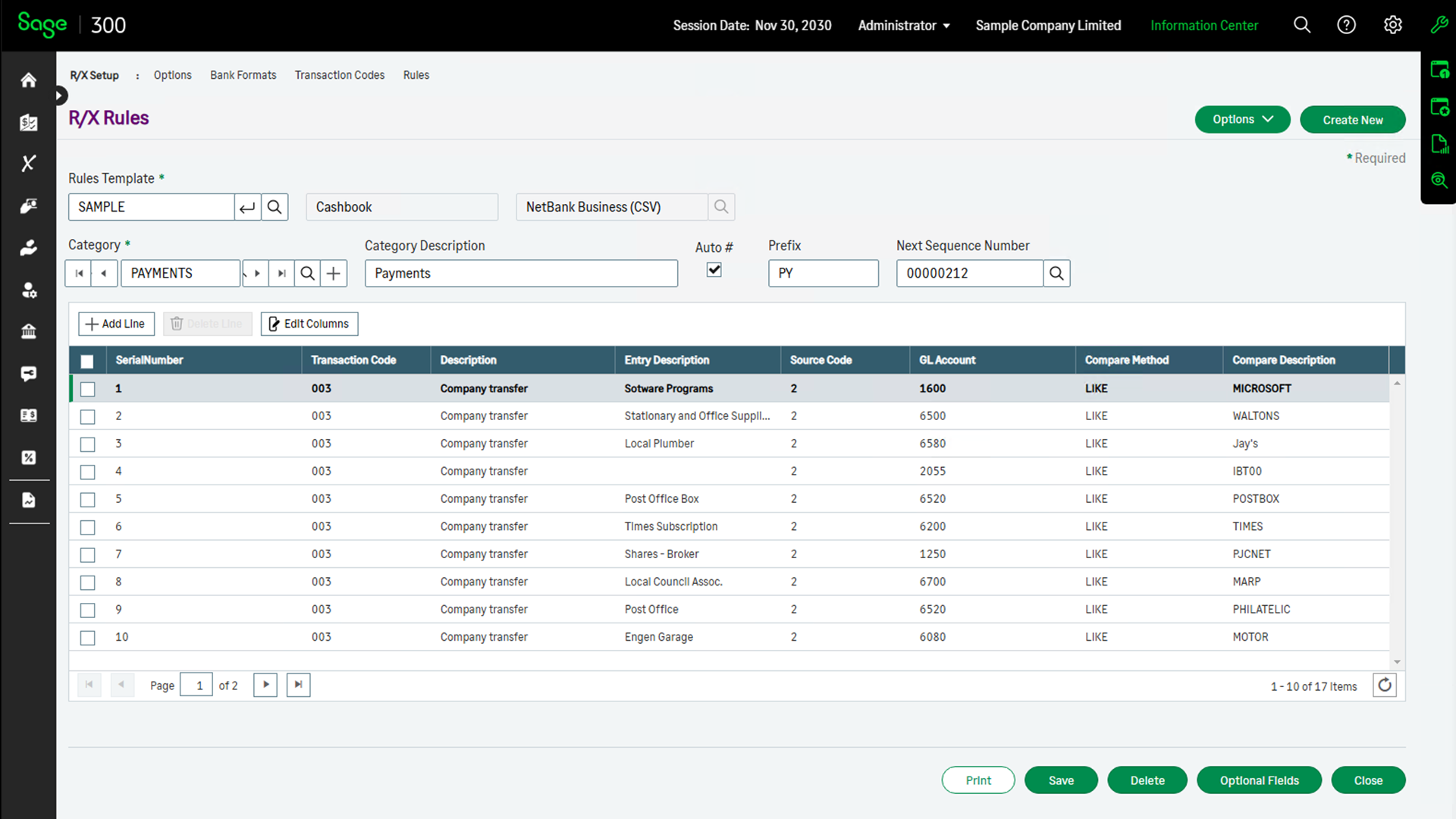Viewport: 1456px width, 819px height.
Task: Click the Prefix input field
Action: click(x=823, y=273)
